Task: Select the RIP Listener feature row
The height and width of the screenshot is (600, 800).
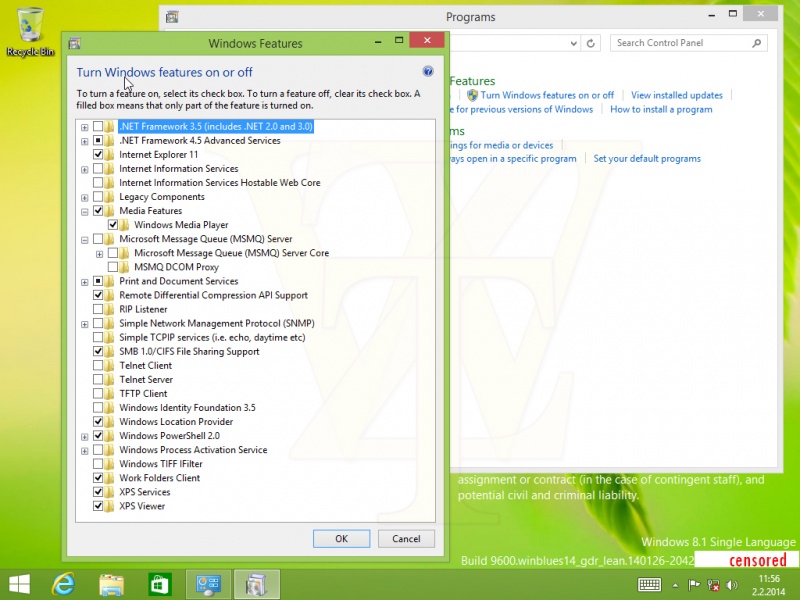Action: [x=143, y=309]
